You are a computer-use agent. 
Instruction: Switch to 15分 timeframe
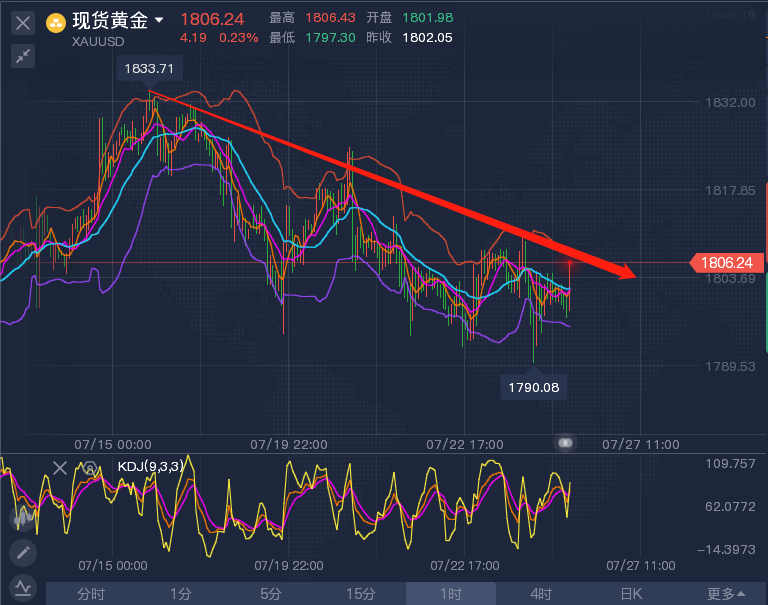click(361, 594)
